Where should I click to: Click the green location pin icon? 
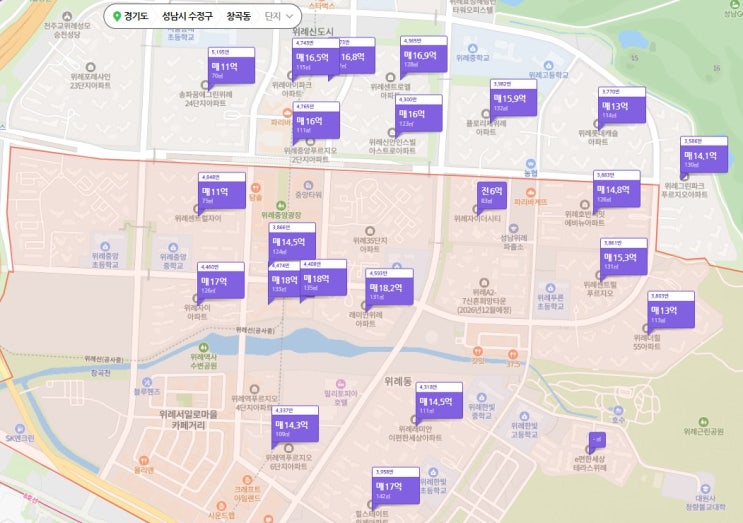(117, 17)
